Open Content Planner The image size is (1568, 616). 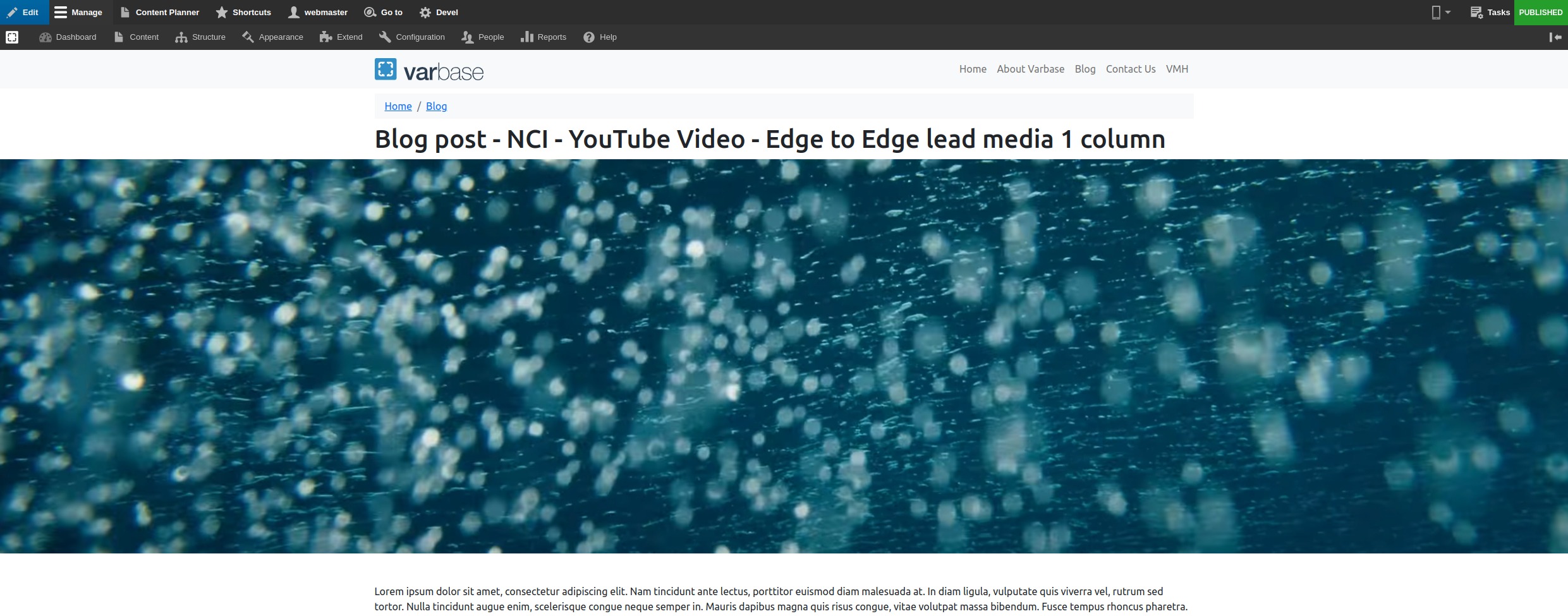click(159, 12)
